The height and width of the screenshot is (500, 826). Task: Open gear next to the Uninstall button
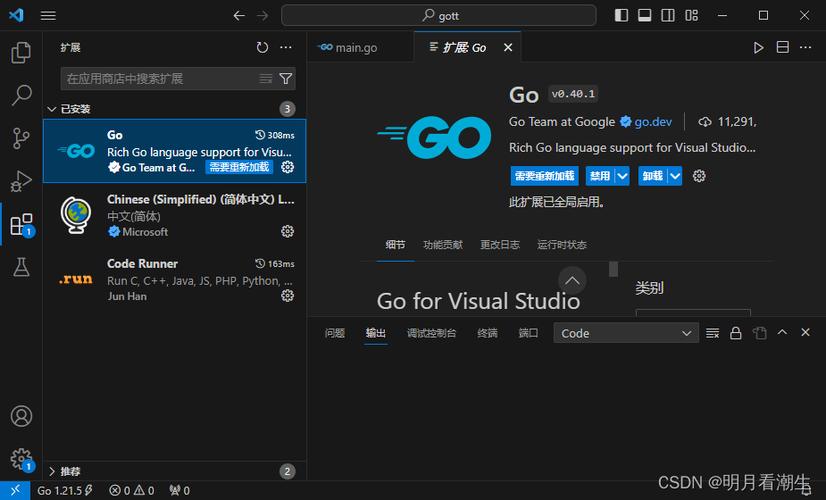[699, 176]
